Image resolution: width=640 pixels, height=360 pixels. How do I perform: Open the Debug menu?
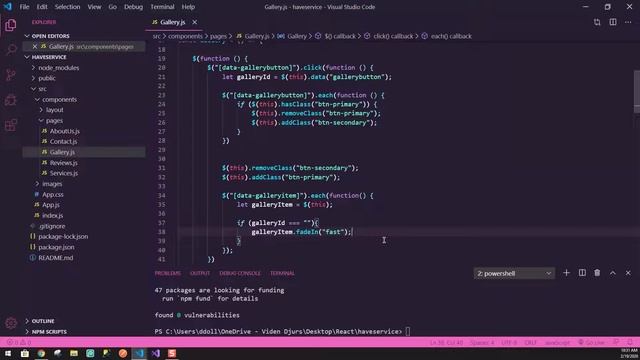tap(133, 7)
